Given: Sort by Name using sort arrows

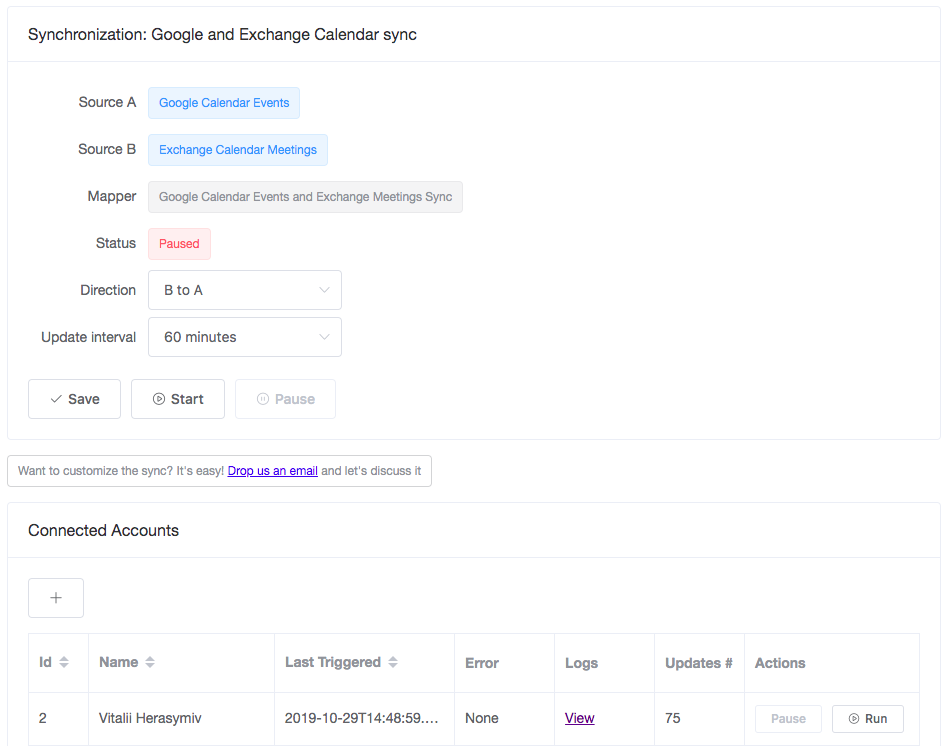Looking at the screenshot, I should pyautogui.click(x=150, y=662).
